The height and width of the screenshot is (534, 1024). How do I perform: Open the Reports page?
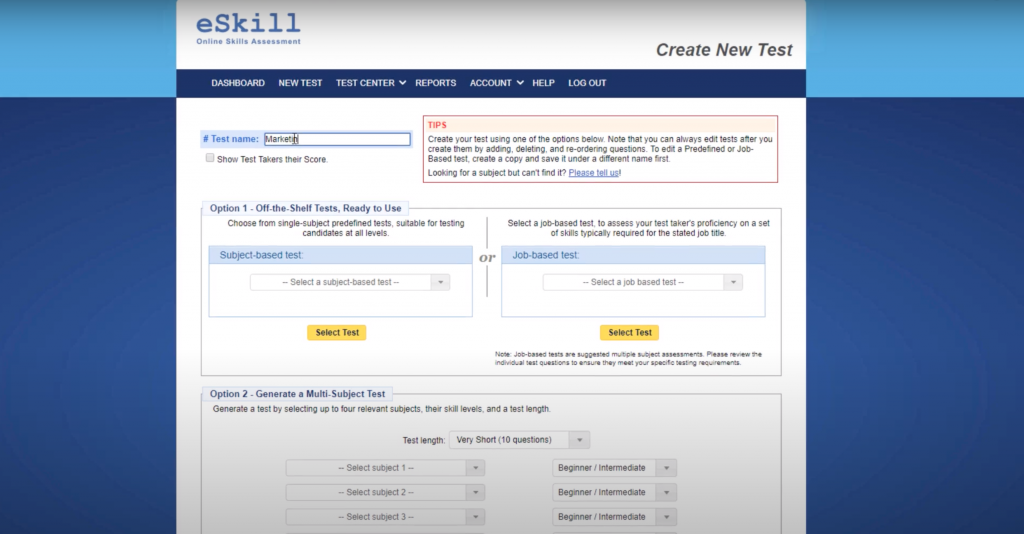[x=436, y=83]
